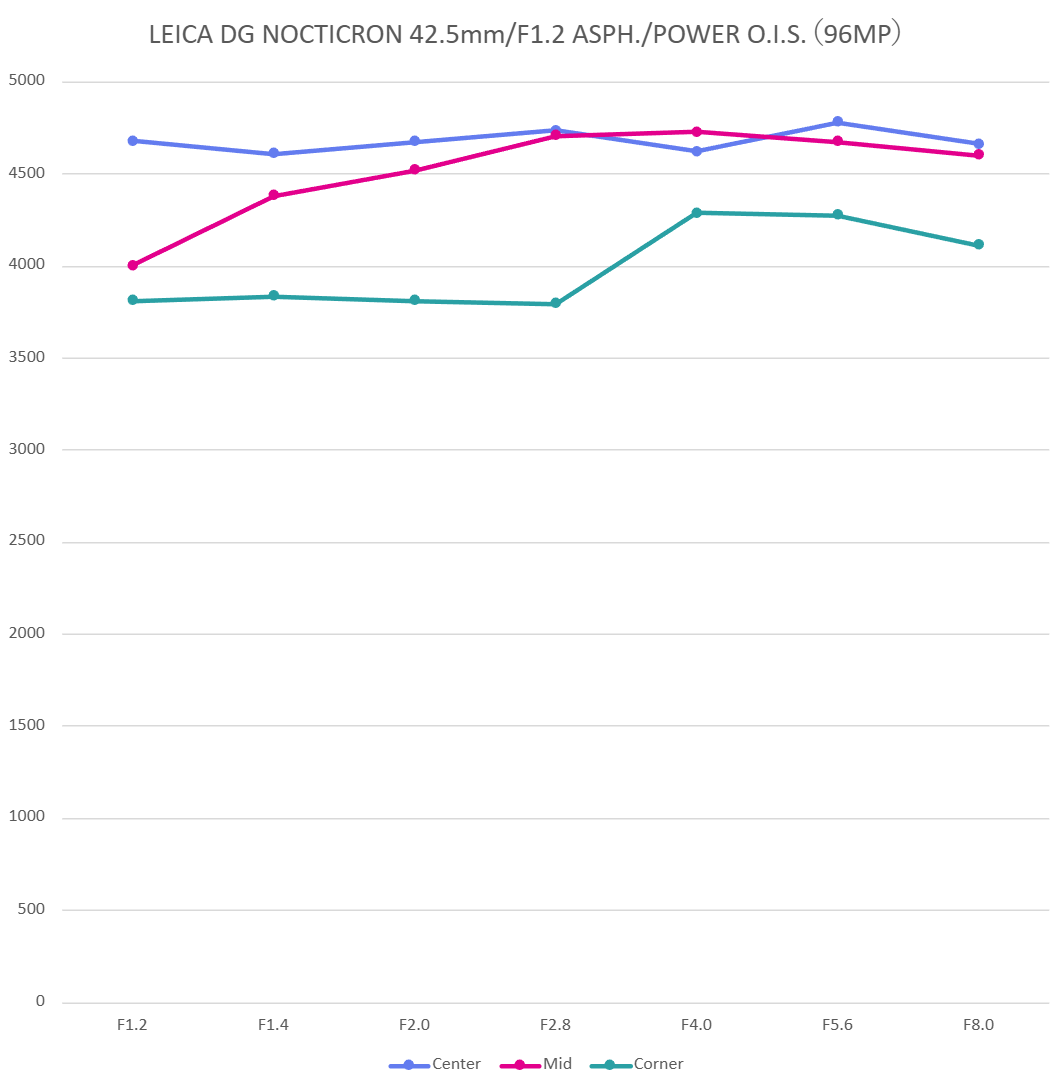
Task: Click the Corner data point at F2.8
Action: point(555,303)
